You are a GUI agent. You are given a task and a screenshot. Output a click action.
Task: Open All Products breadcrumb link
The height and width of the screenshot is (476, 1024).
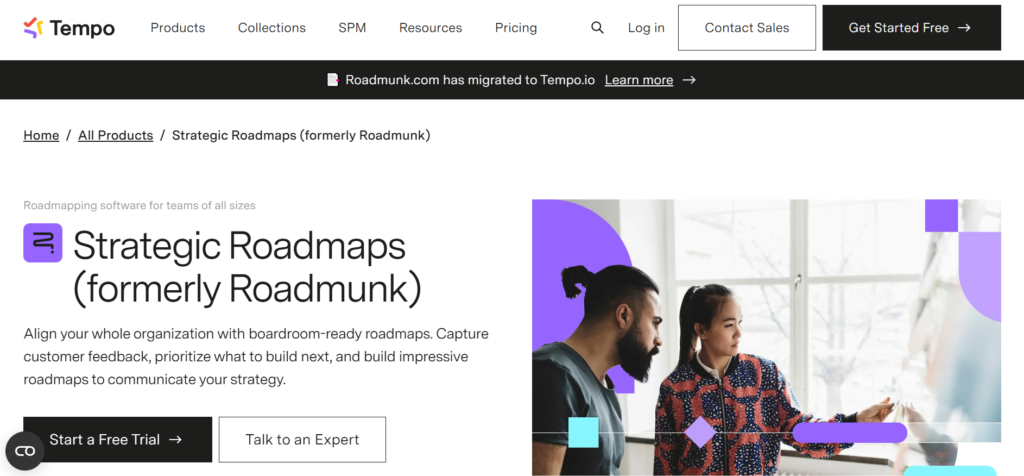(x=115, y=135)
